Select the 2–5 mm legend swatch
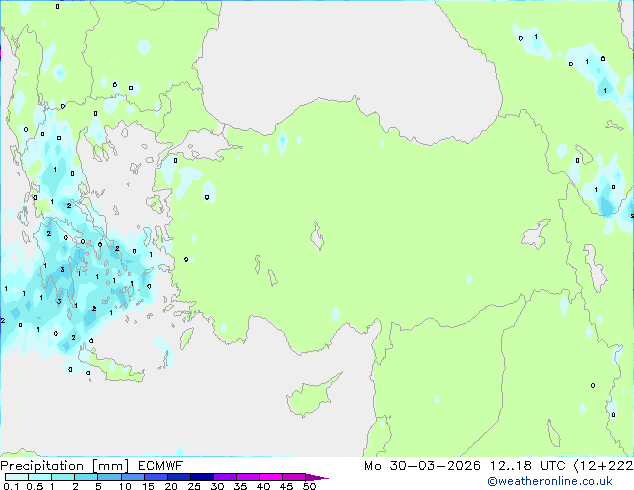Viewport: 634px width, 490px height. click(86, 477)
